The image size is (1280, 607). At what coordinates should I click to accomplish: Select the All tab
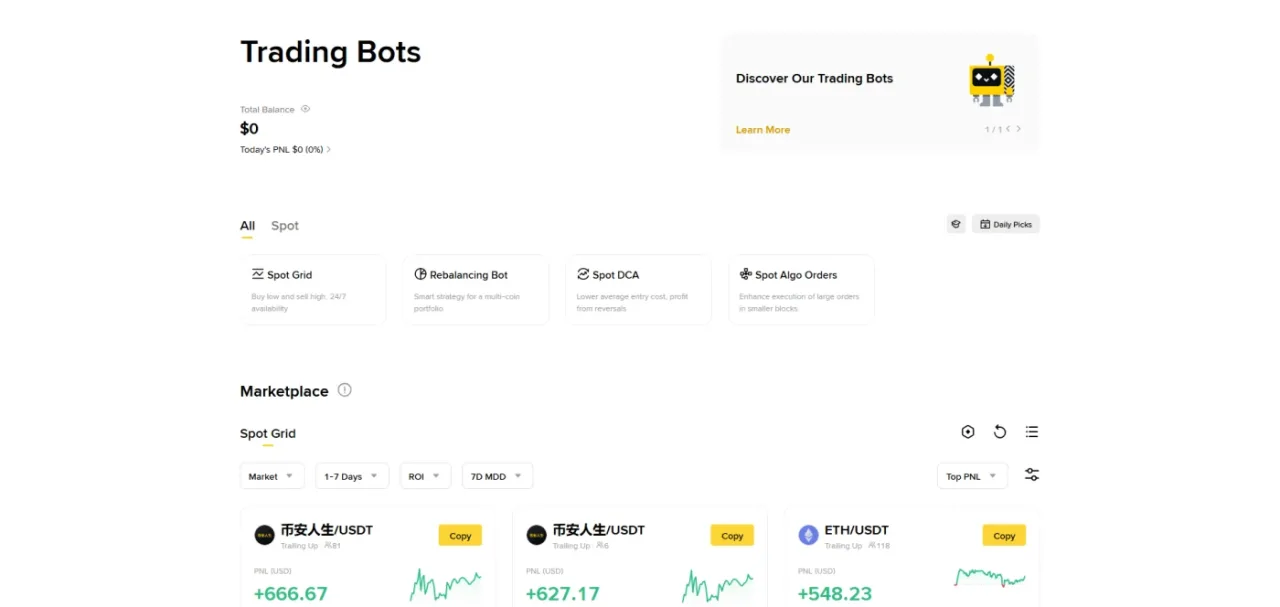point(247,226)
